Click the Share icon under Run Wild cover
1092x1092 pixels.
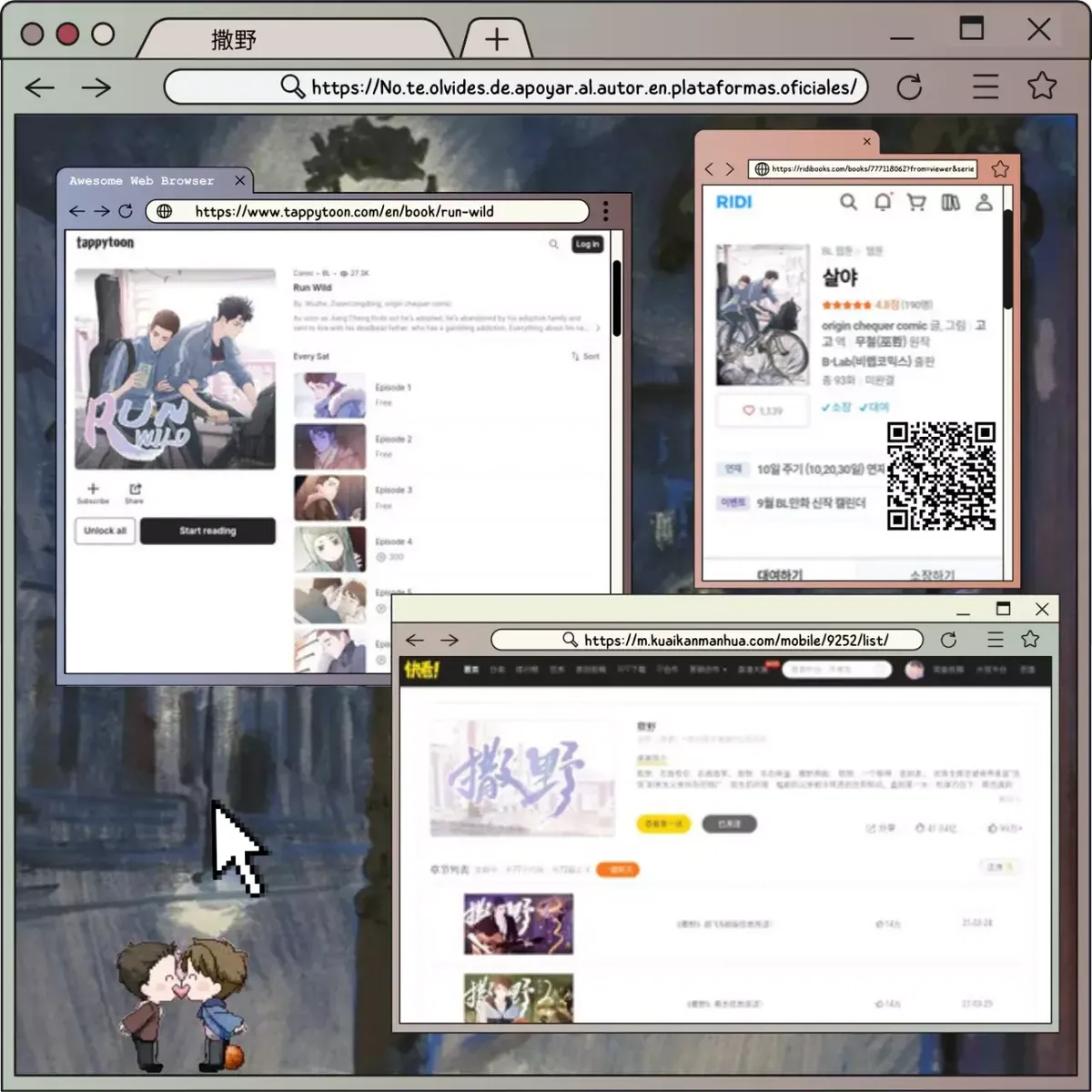pyautogui.click(x=135, y=493)
